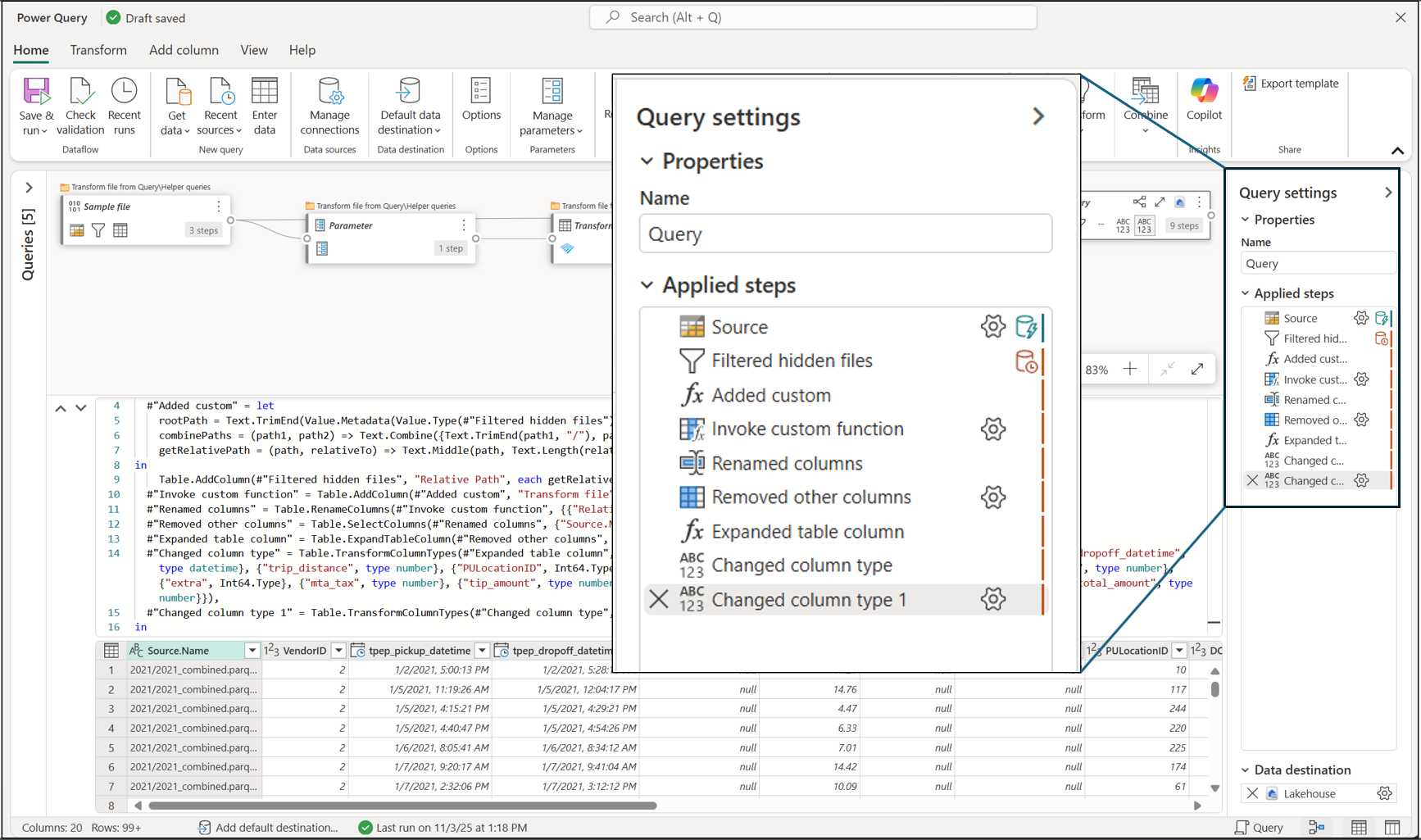Click the expand arrows icon on the query node

(x=1160, y=202)
